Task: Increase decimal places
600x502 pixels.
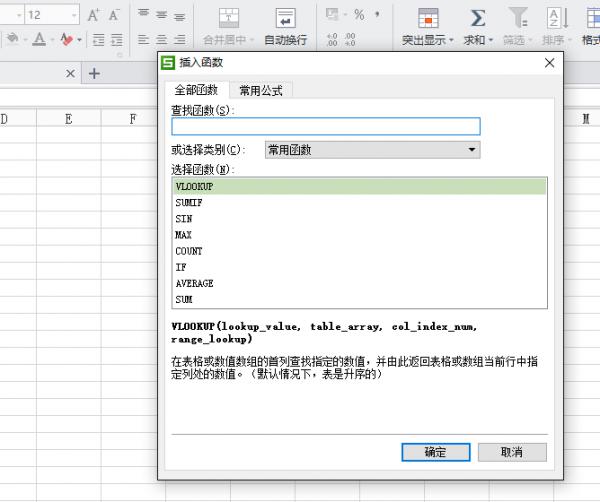Action: tap(332, 39)
